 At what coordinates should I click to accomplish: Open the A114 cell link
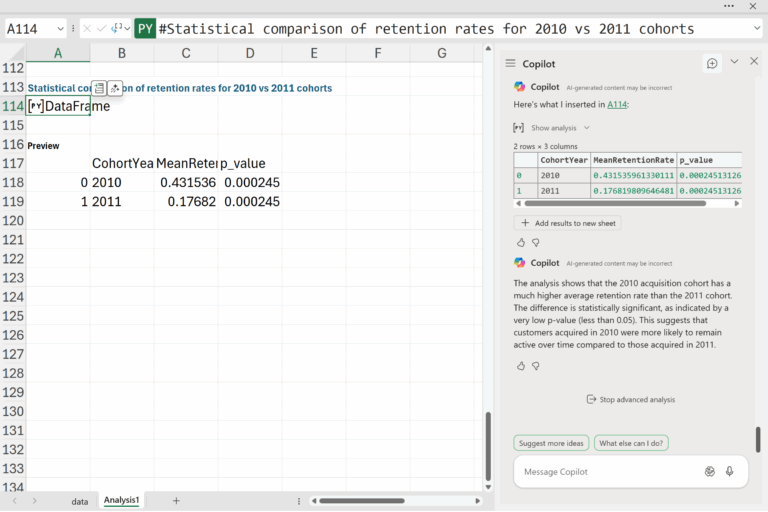click(x=617, y=104)
